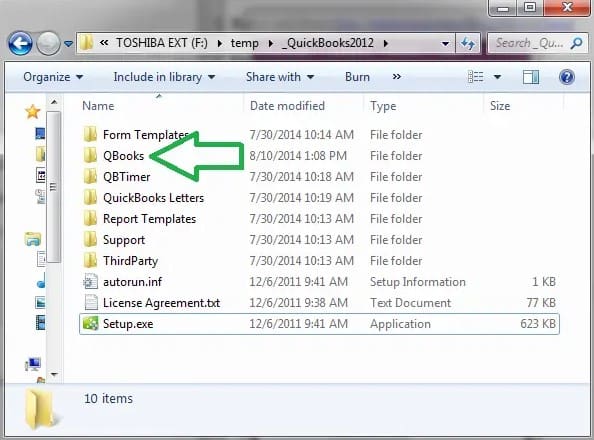Click the Setup Information type cell

418,282
